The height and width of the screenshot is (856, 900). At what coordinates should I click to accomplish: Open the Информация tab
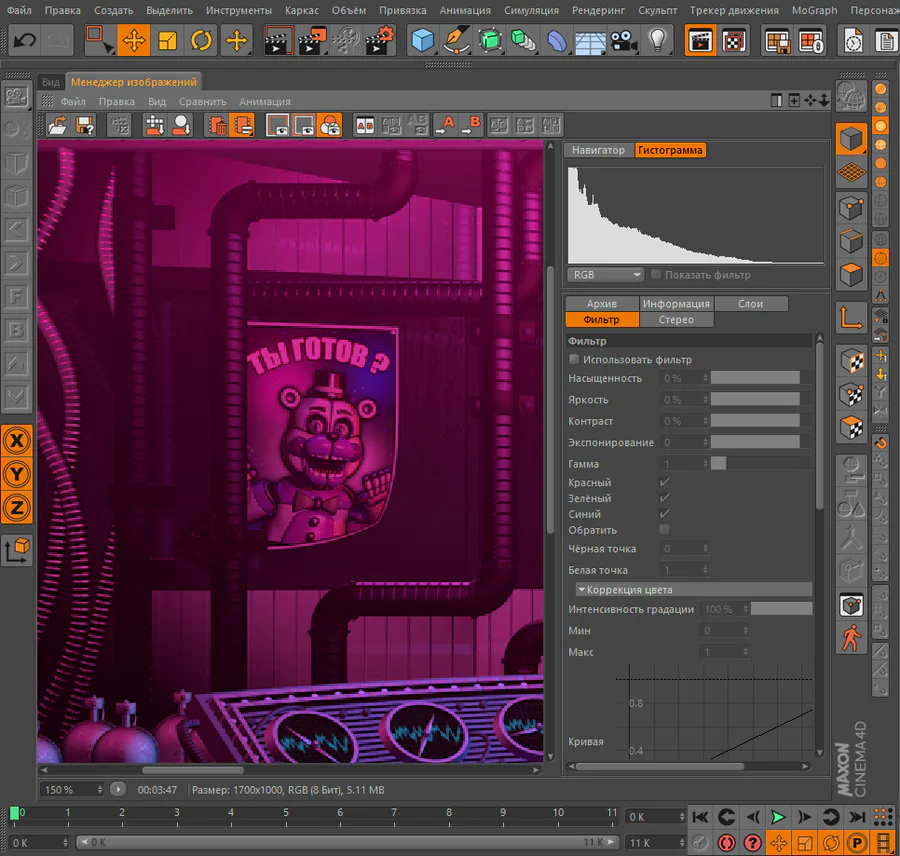[x=676, y=304]
